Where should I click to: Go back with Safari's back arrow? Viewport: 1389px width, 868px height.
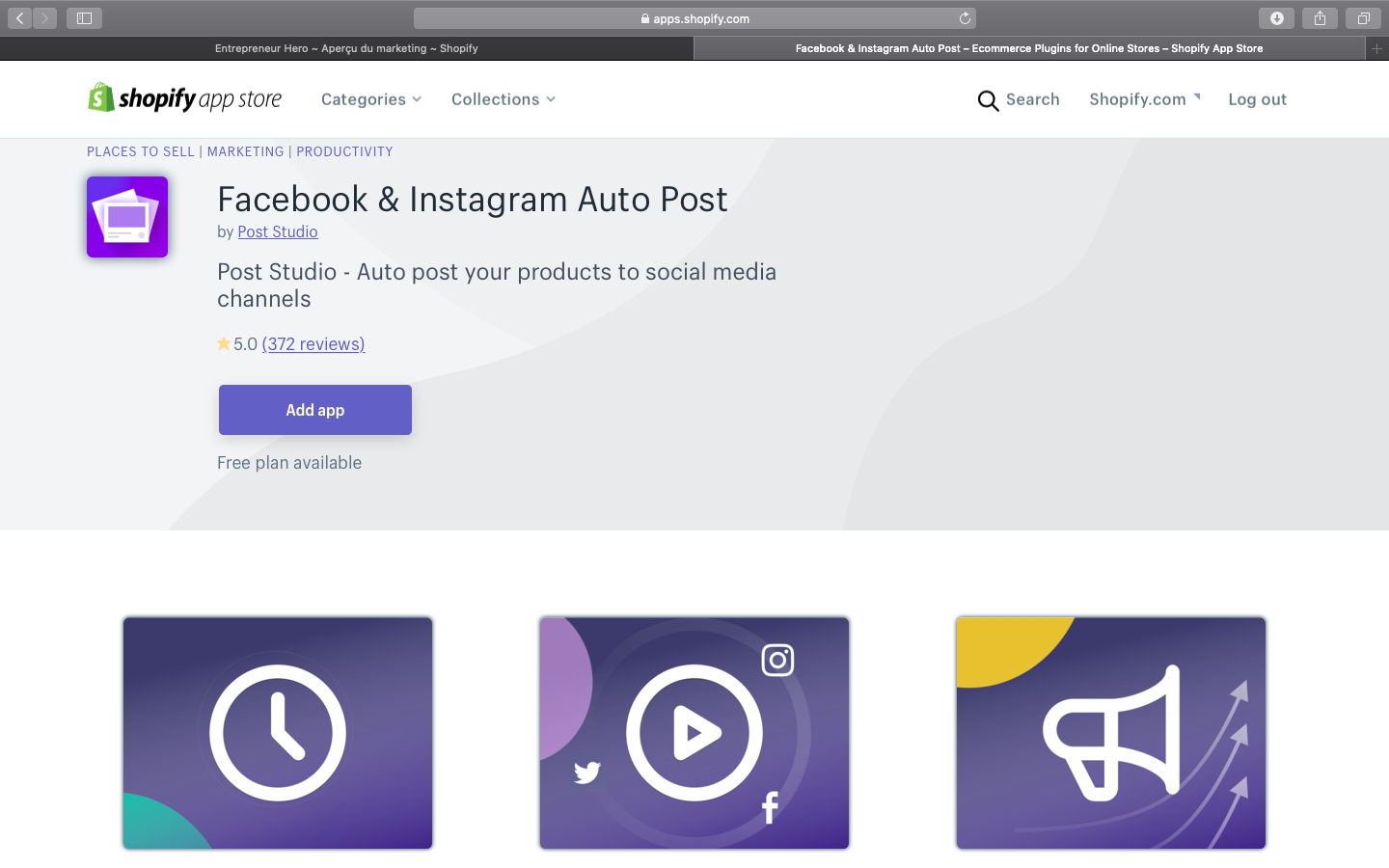click(x=19, y=18)
